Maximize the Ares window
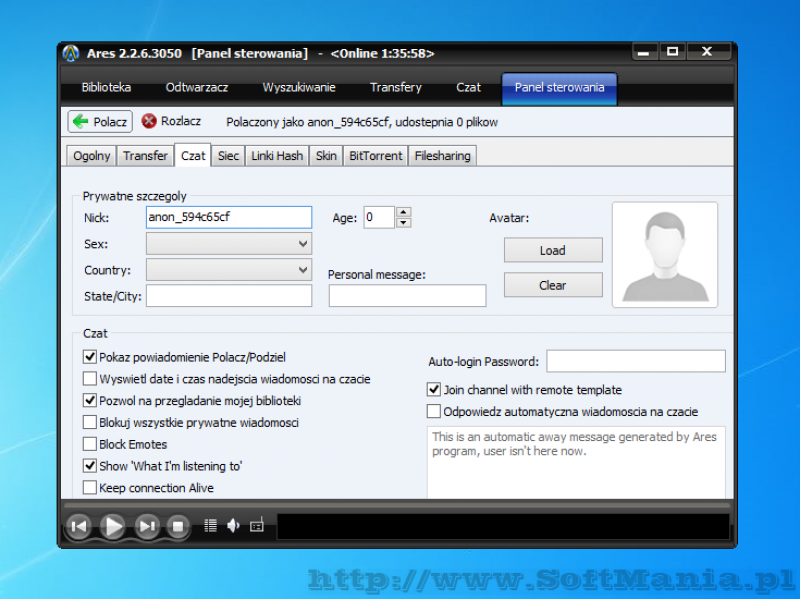The height and width of the screenshot is (599, 800). 672,52
